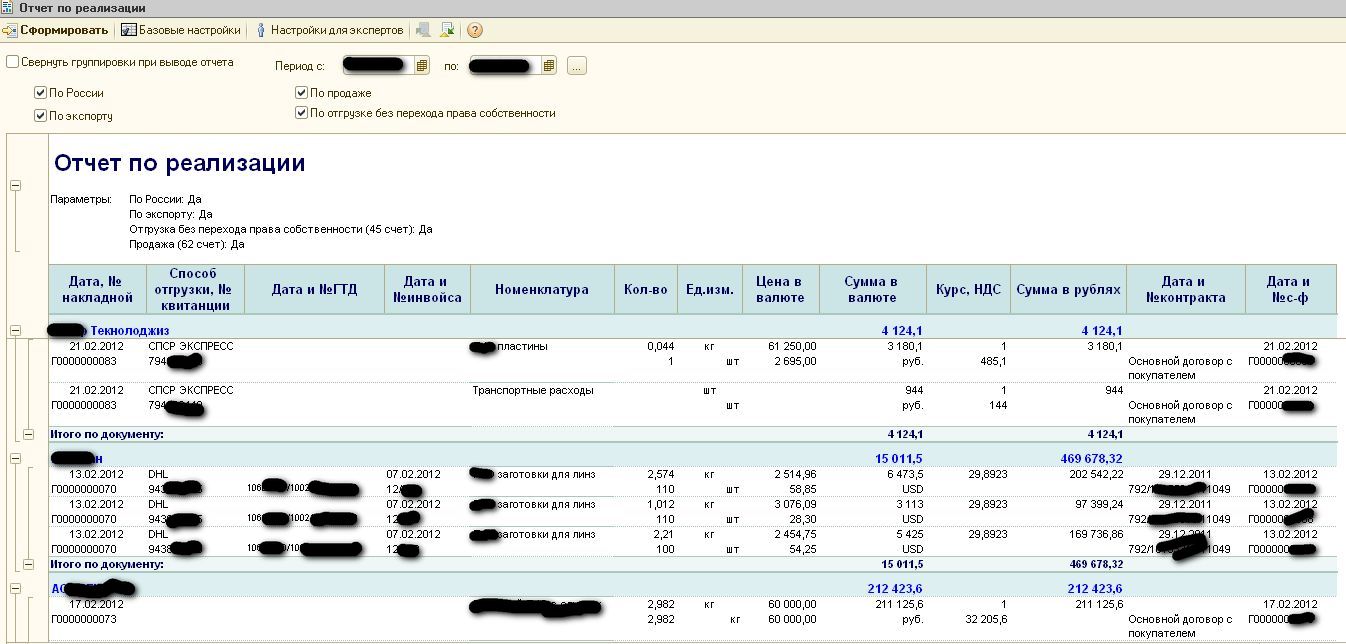The image size is (1346, 644).
Task: Click the 'Кол-во' column header
Action: pyautogui.click(x=644, y=290)
